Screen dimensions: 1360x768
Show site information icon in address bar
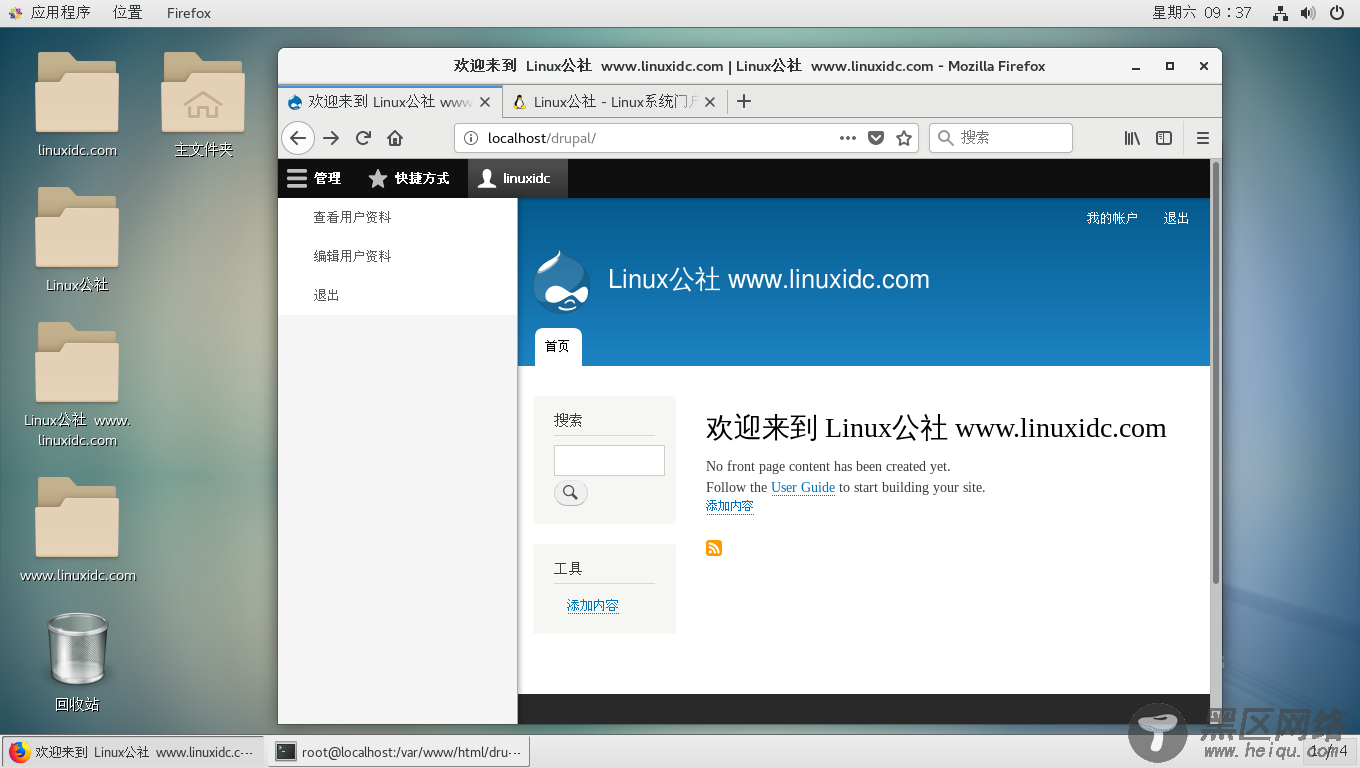[471, 138]
